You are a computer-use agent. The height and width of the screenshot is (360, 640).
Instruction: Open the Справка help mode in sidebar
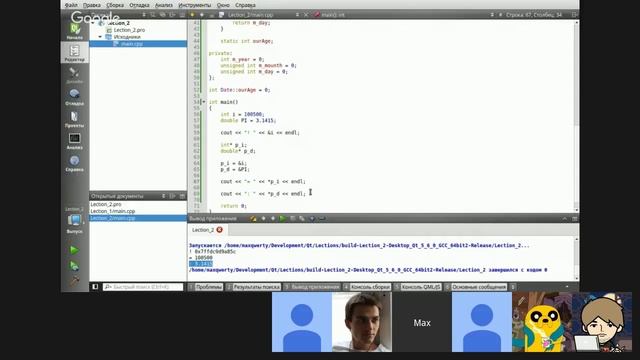pos(74,163)
